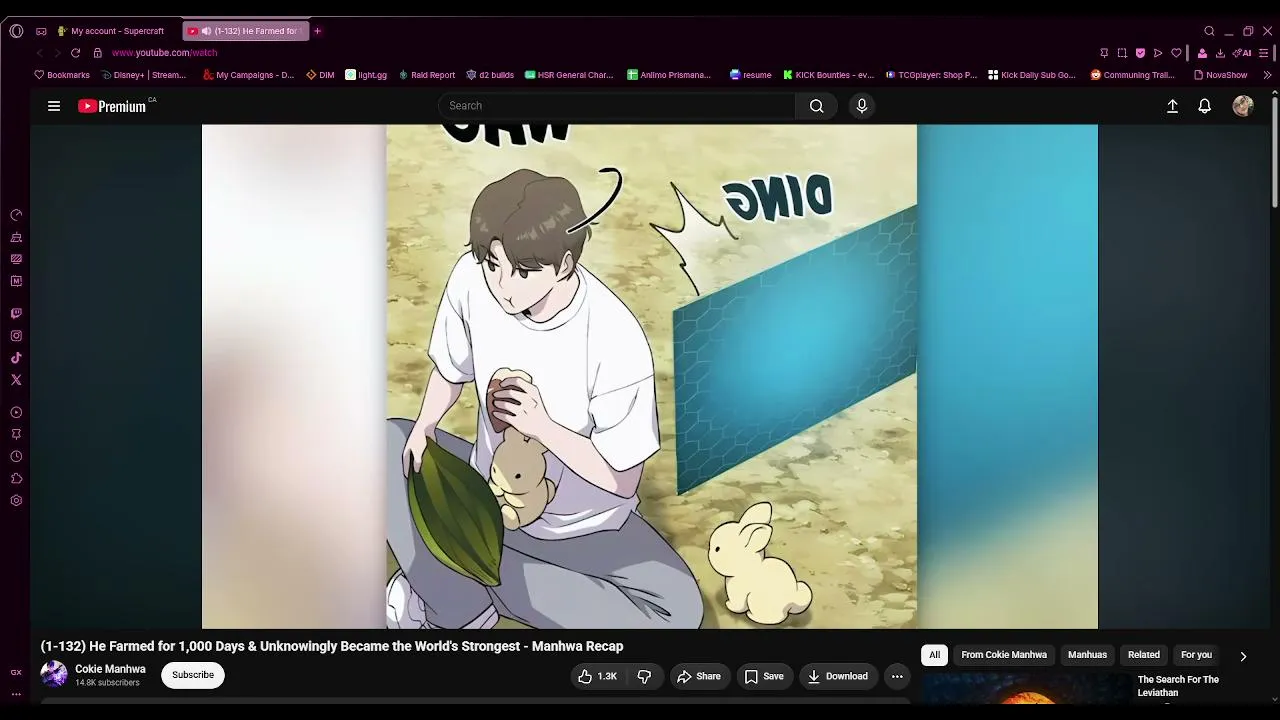Screen dimensions: 1280x720
Task: Filter by From Cokie Manhwa chip
Action: (x=1004, y=655)
